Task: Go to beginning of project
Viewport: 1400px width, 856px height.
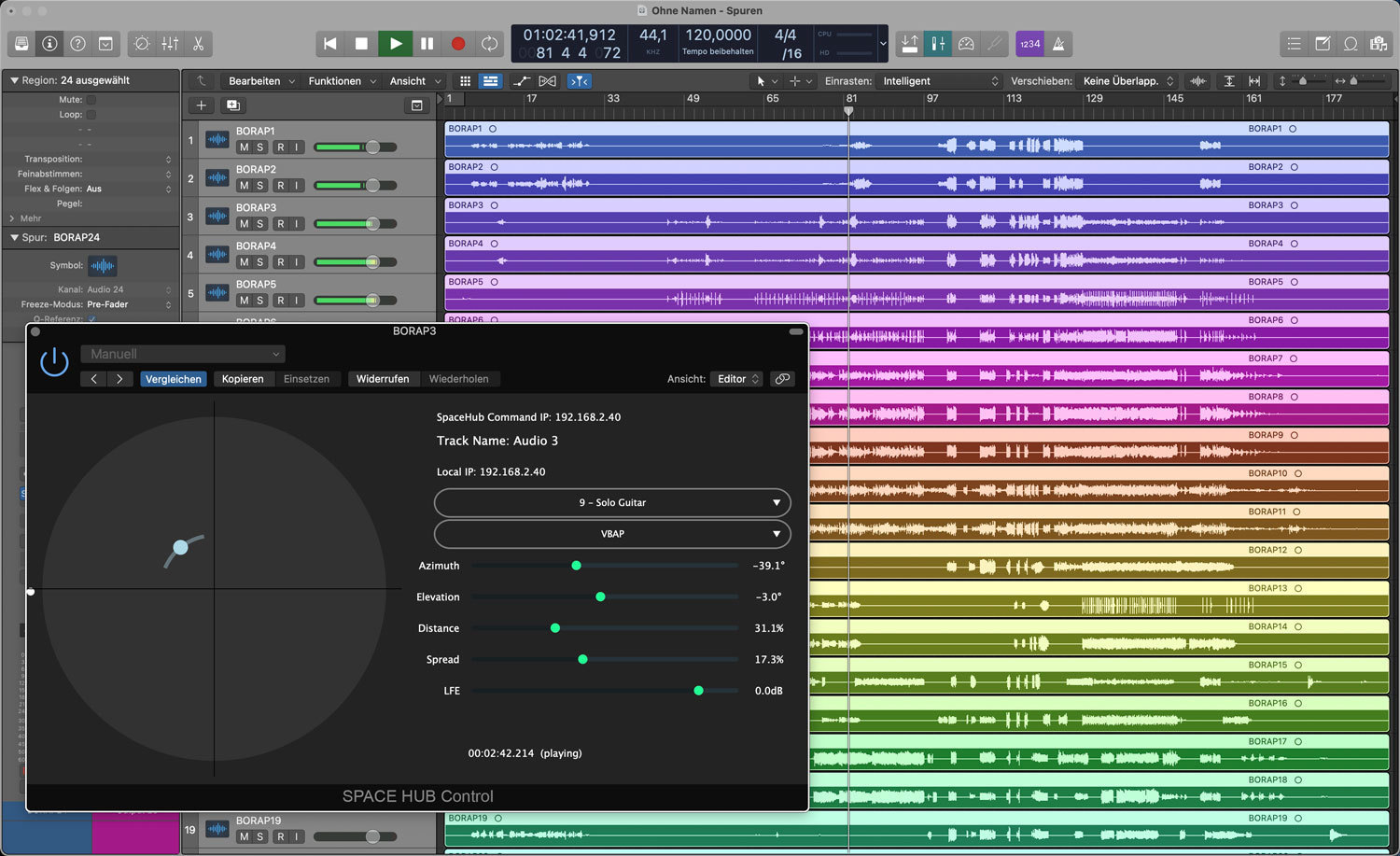Action: [x=329, y=44]
